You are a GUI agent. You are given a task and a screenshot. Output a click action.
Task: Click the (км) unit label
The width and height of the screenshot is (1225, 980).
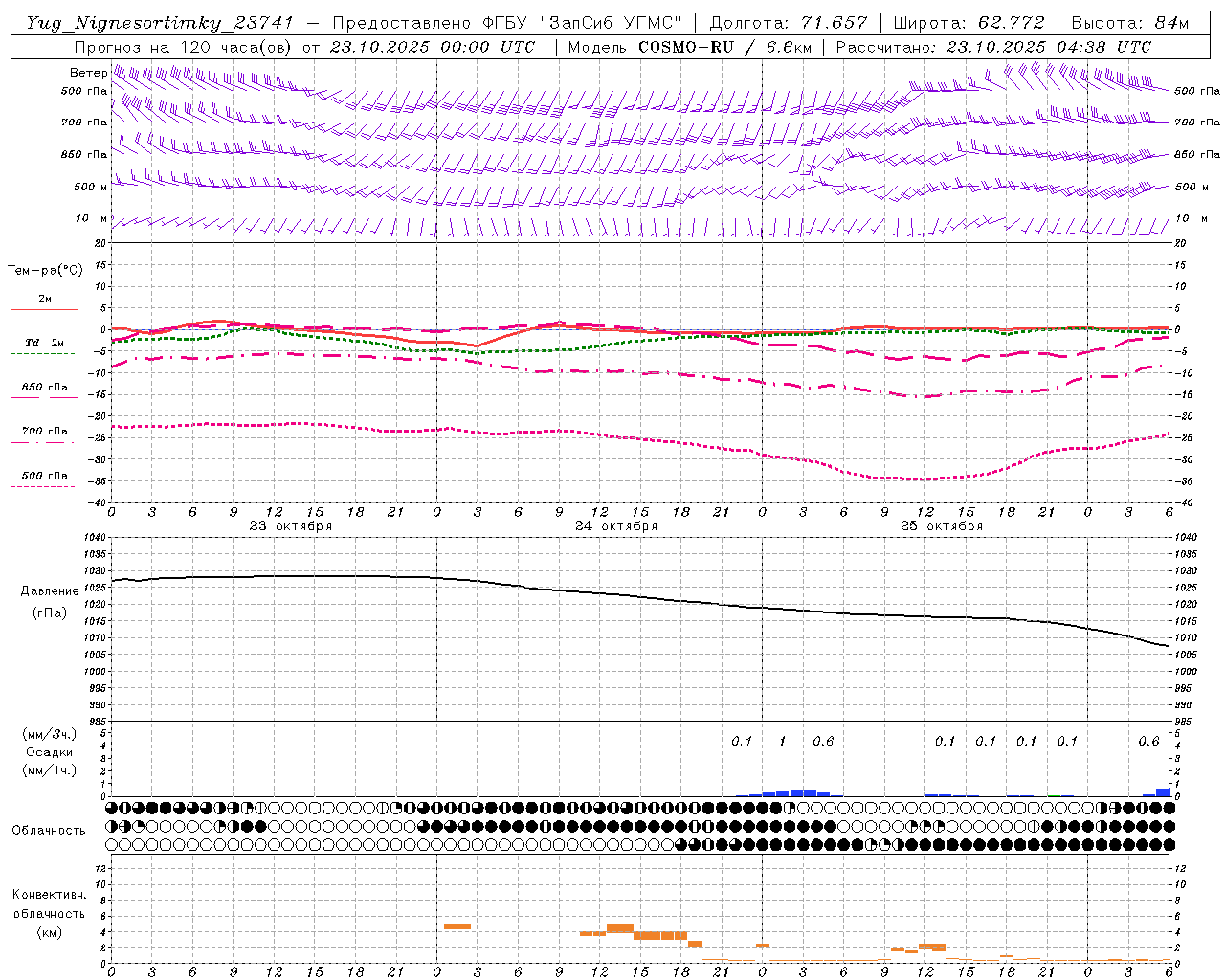(x=50, y=932)
